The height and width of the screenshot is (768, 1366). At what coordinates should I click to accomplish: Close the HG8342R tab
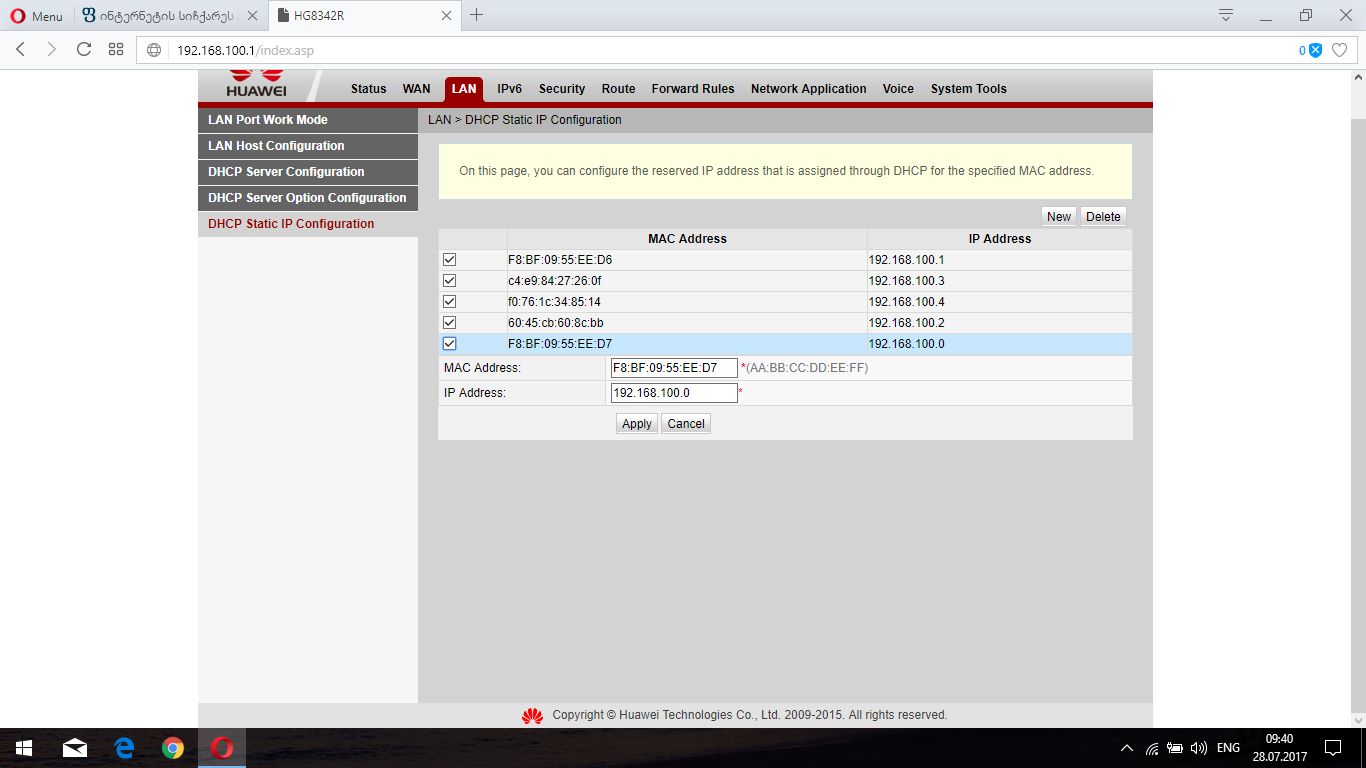click(x=446, y=16)
